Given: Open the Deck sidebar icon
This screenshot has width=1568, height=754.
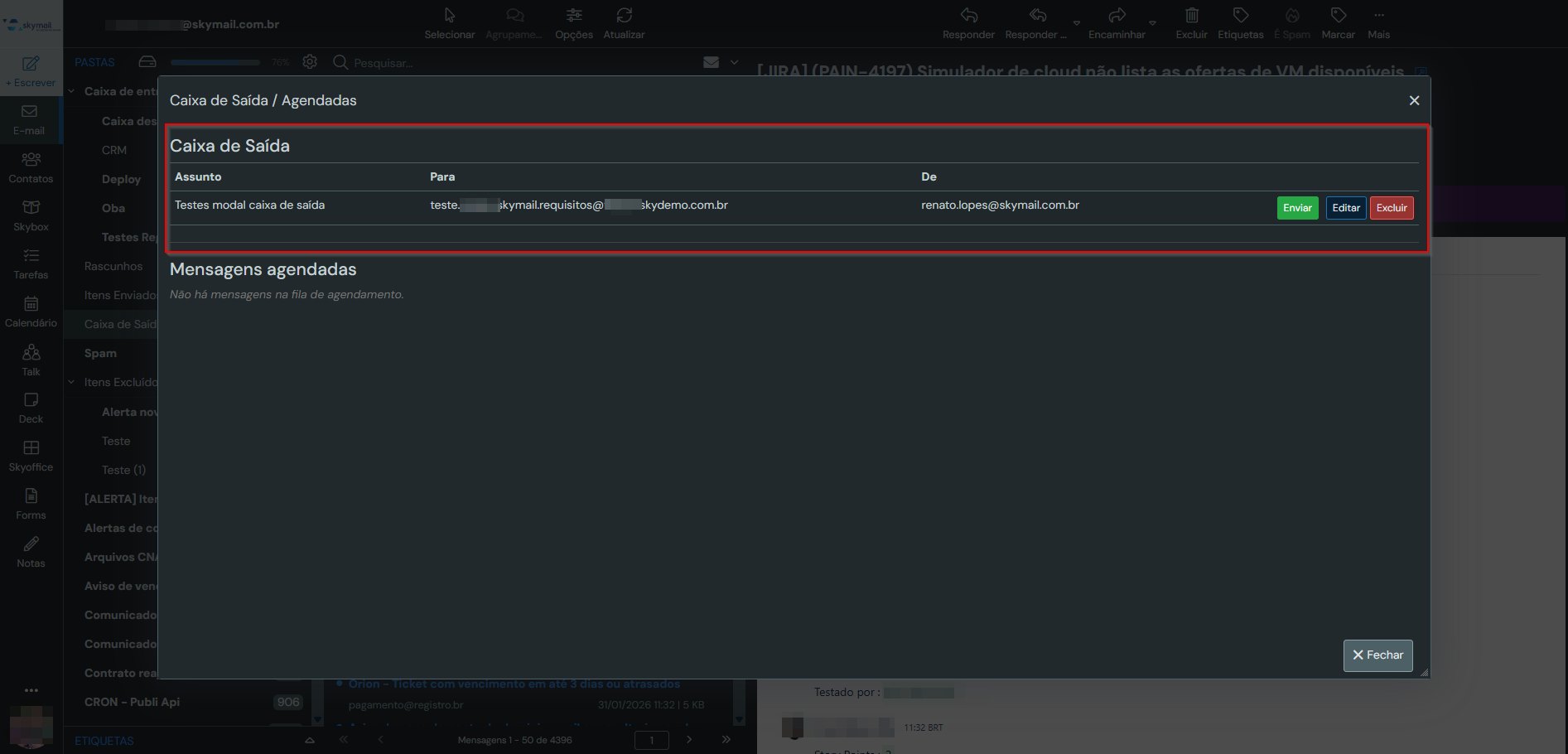Looking at the screenshot, I should pyautogui.click(x=31, y=407).
